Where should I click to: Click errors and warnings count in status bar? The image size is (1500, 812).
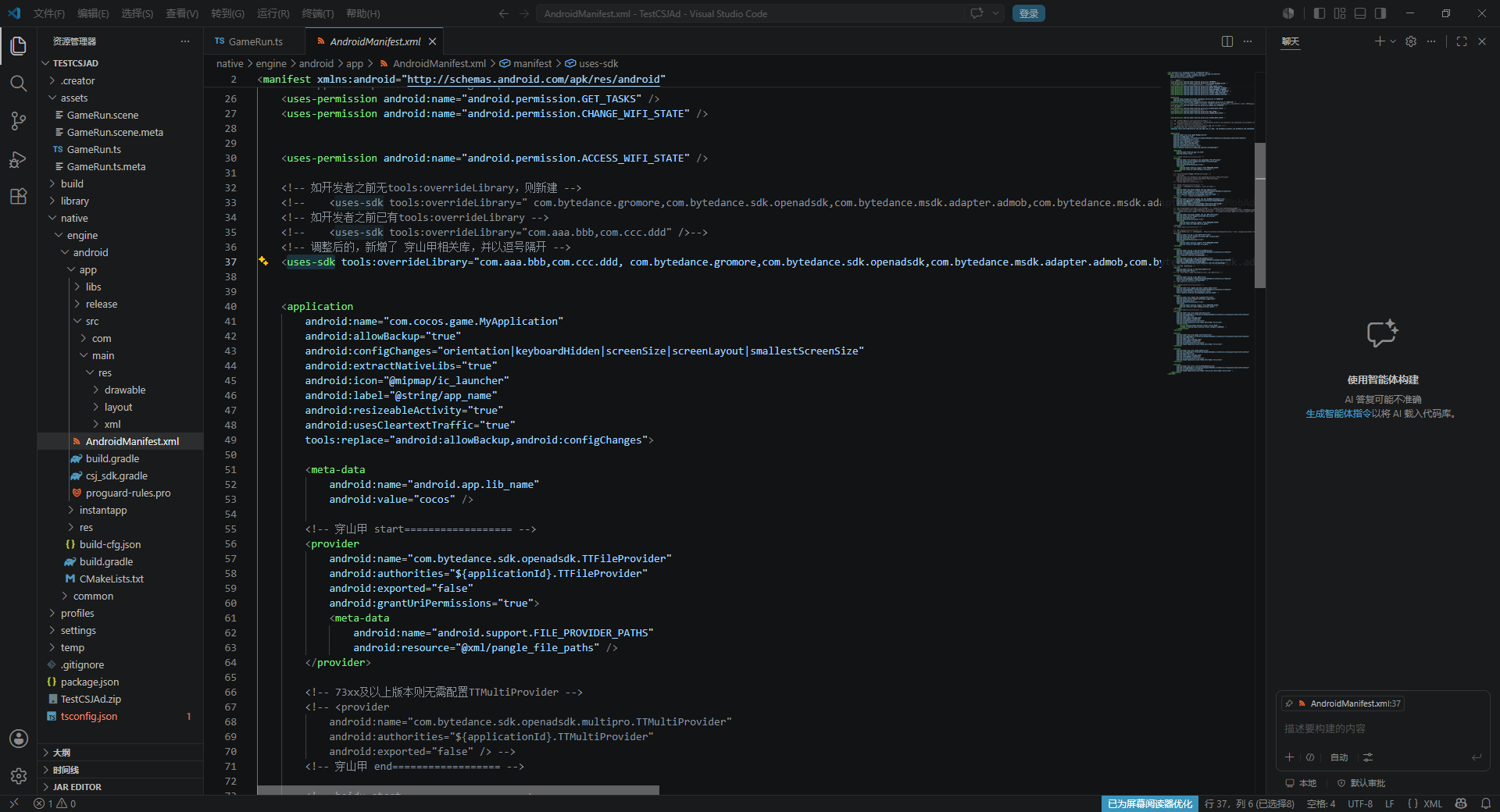[x=55, y=803]
